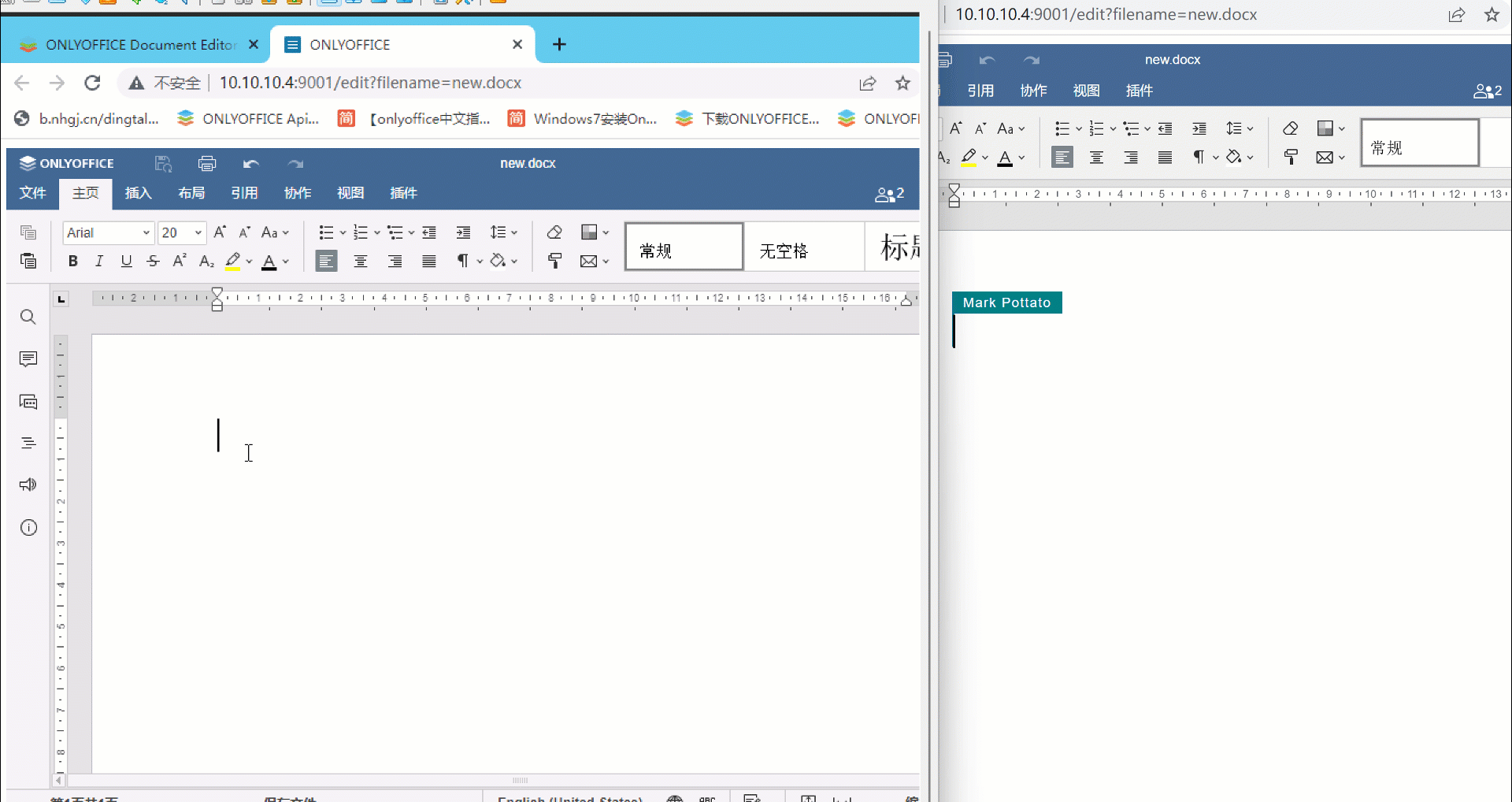The height and width of the screenshot is (802, 1512).
Task: Apply the yellow highlight color
Action: [x=232, y=261]
